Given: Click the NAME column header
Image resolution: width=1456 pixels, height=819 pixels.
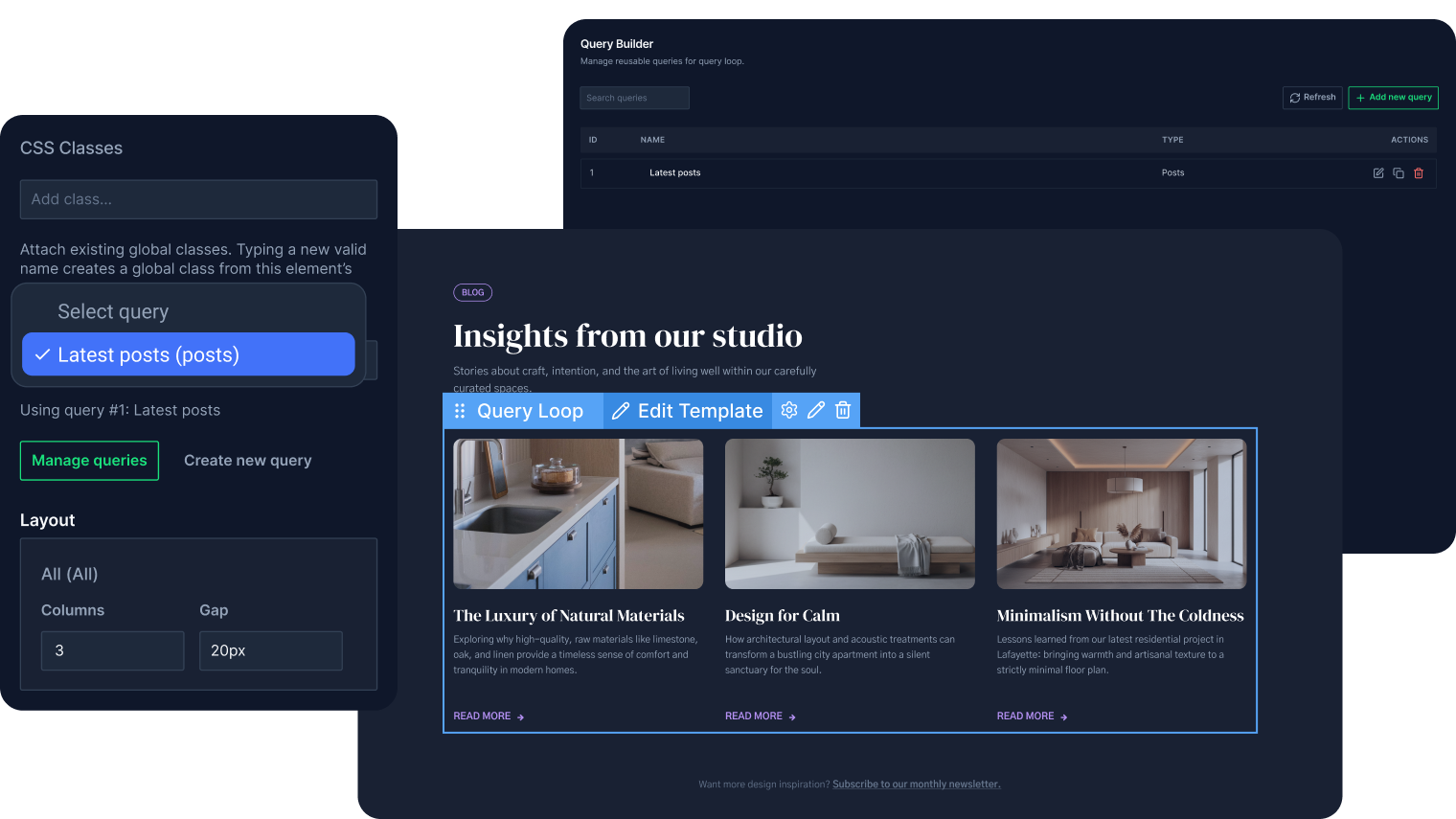Looking at the screenshot, I should (x=652, y=140).
